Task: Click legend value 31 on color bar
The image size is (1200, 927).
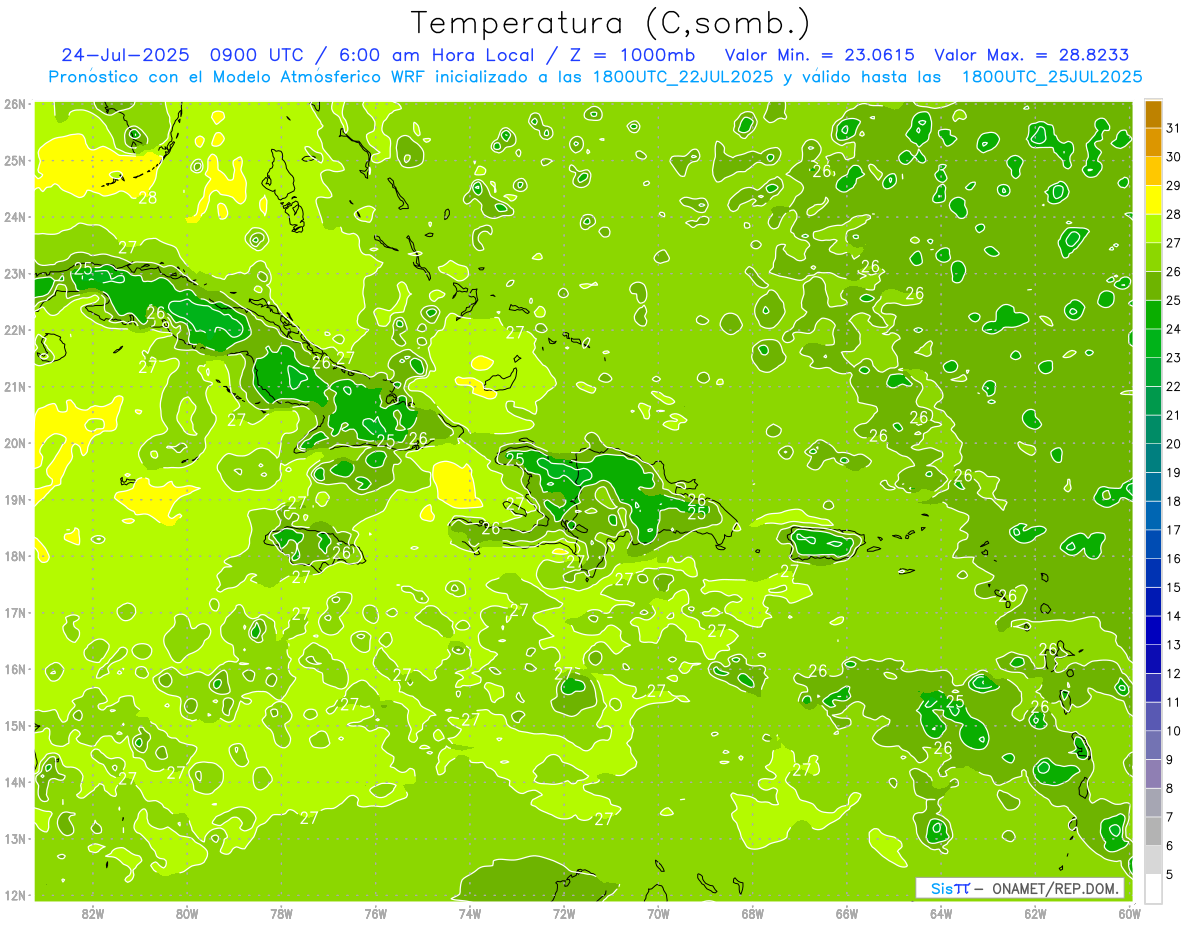Action: (x=1173, y=128)
